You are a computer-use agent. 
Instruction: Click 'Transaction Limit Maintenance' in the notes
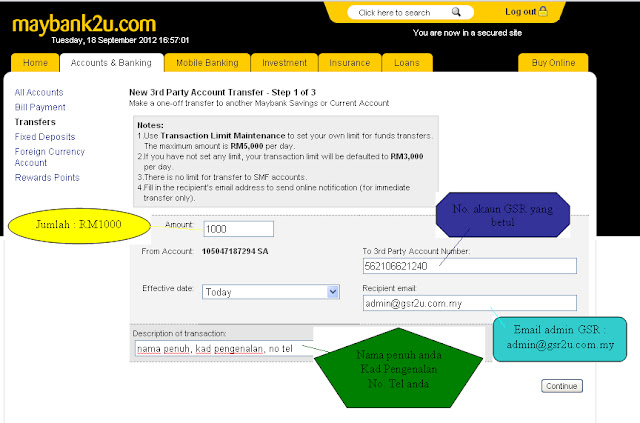pos(222,136)
